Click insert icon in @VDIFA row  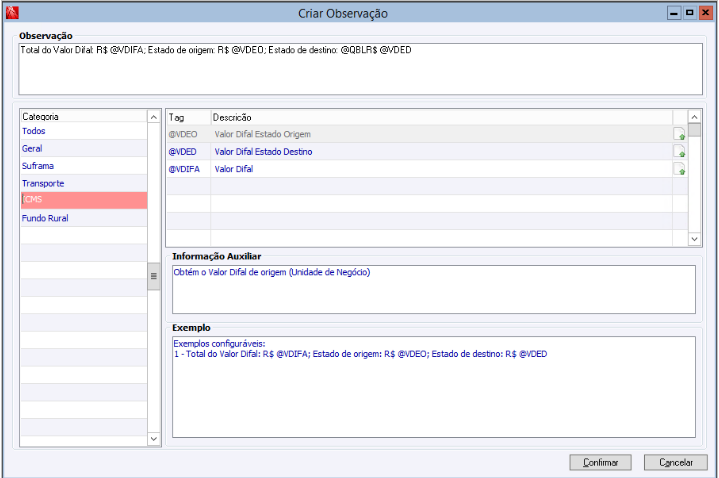pyautogui.click(x=679, y=169)
